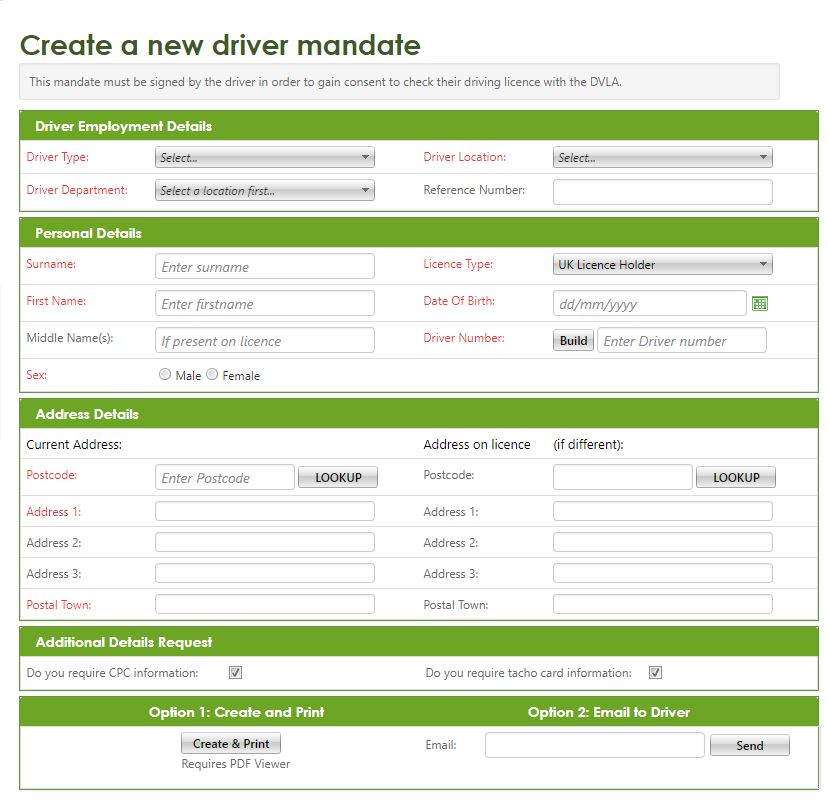The width and height of the screenshot is (828, 804).
Task: Focus the First Name input field
Action: pos(264,304)
